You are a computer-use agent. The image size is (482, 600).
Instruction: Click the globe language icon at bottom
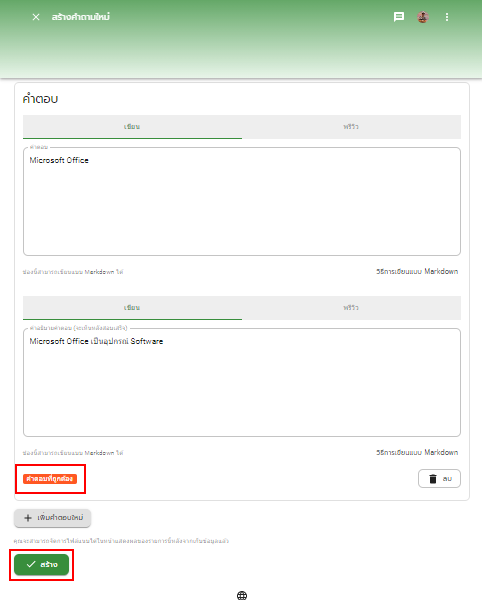[x=242, y=595]
